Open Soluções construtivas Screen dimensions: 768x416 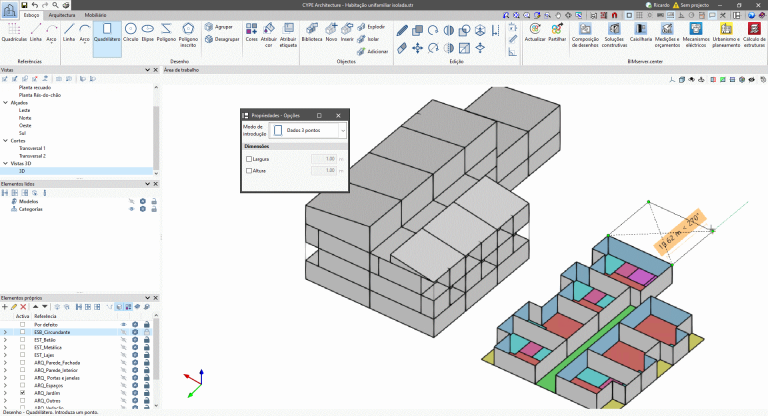pyautogui.click(x=614, y=35)
